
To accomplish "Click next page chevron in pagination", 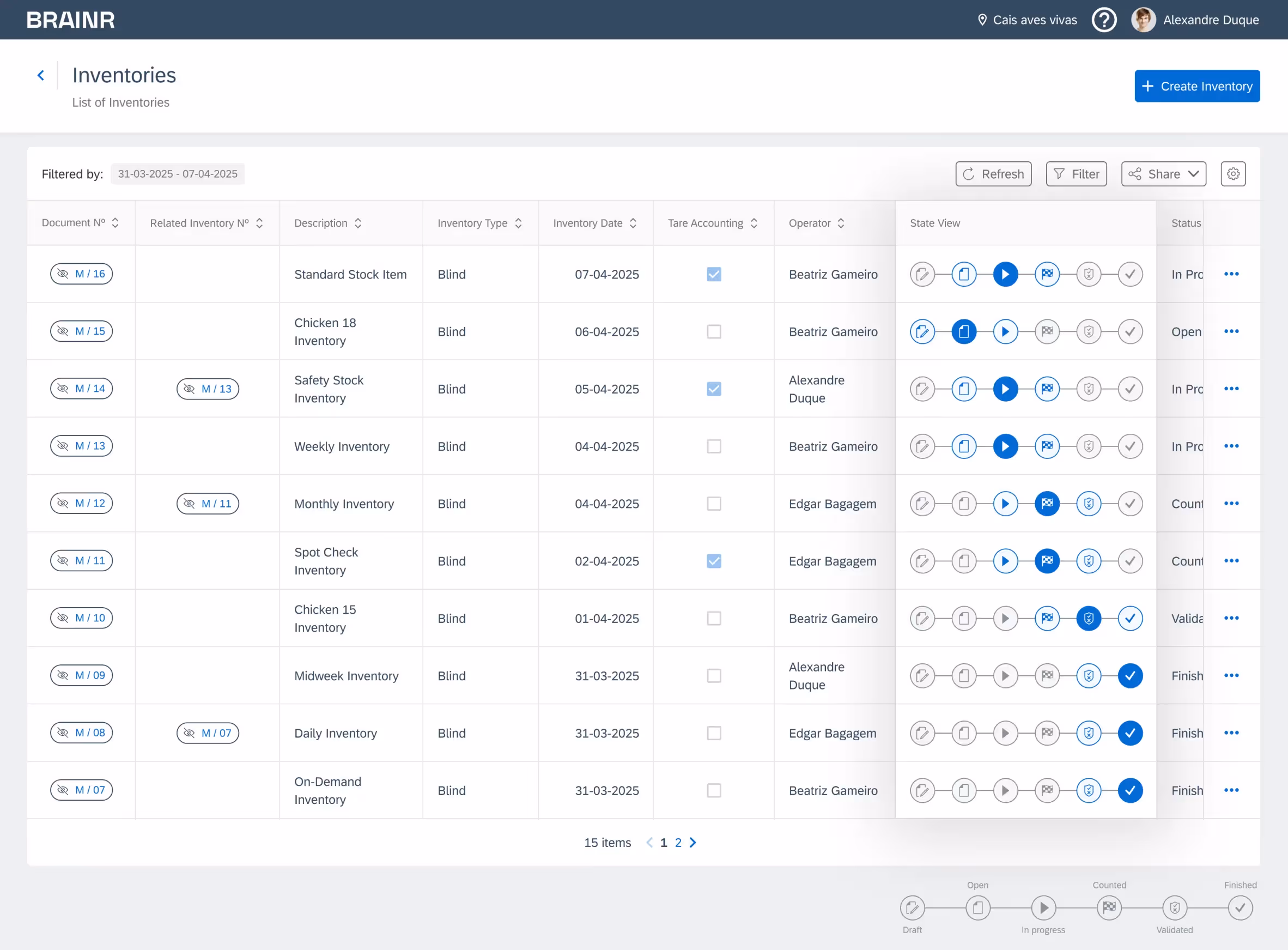I will [692, 843].
